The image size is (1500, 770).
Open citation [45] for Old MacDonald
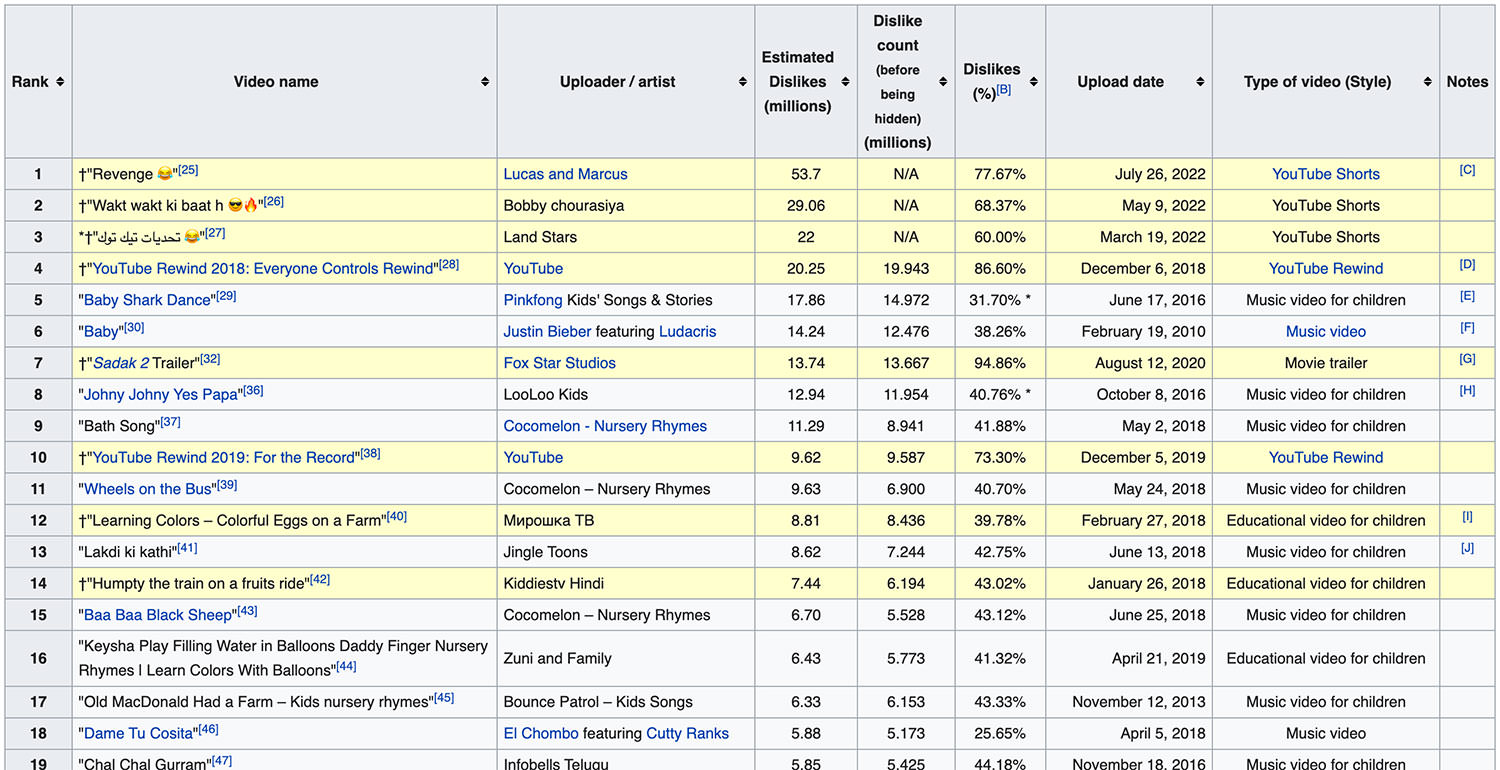pyautogui.click(x=444, y=698)
